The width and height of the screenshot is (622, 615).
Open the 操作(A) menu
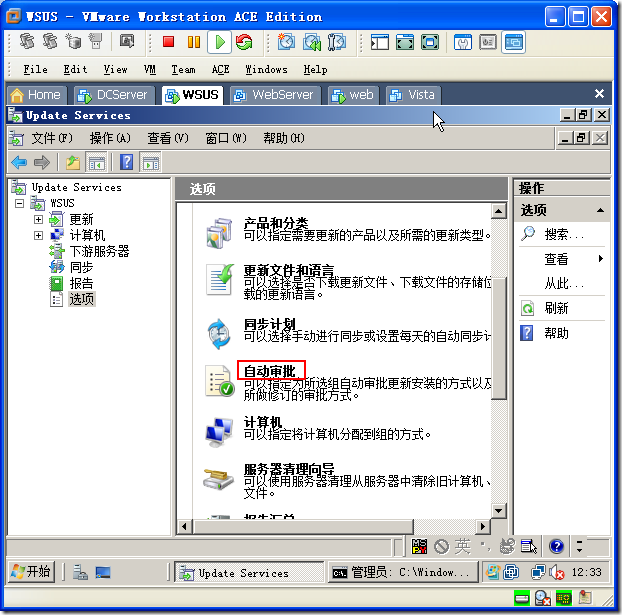(x=110, y=138)
